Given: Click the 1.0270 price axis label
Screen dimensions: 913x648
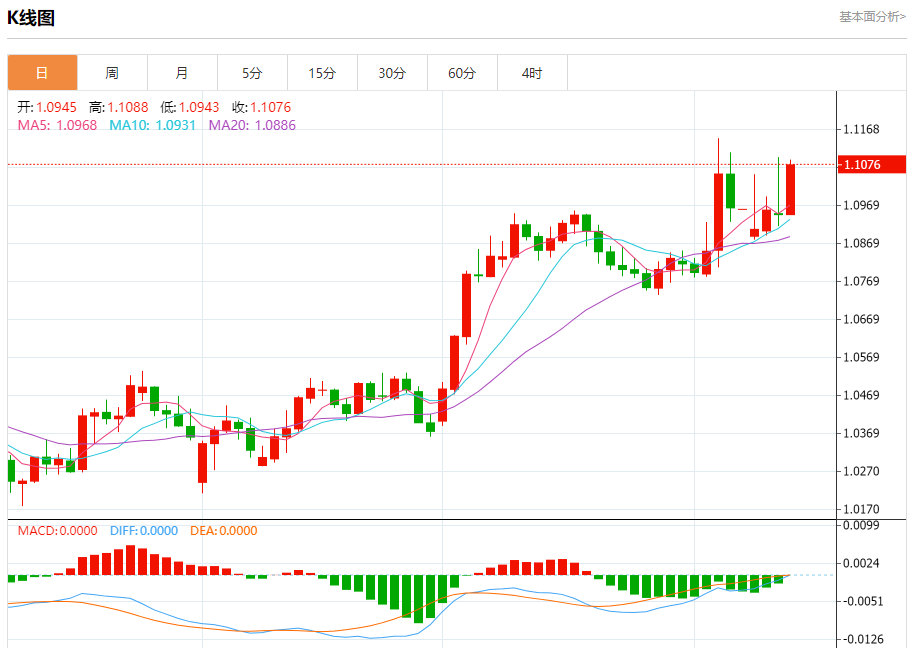Looking at the screenshot, I should click(x=861, y=471).
